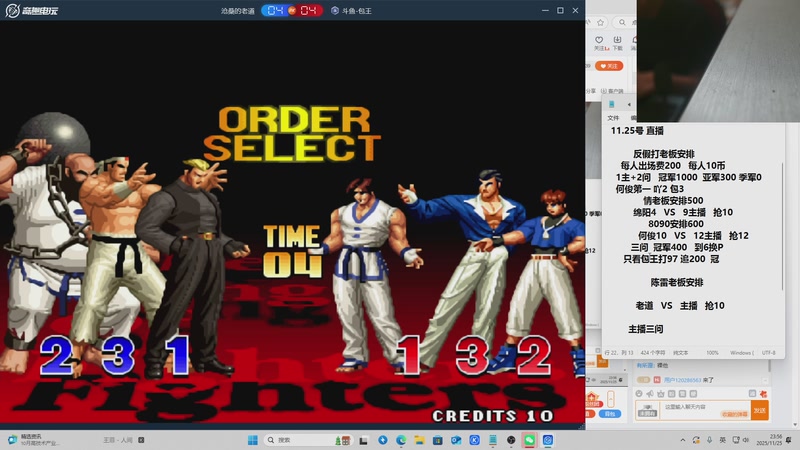This screenshot has height=450, width=800.
Task: Open File Explorer from the taskbar
Action: [419, 440]
